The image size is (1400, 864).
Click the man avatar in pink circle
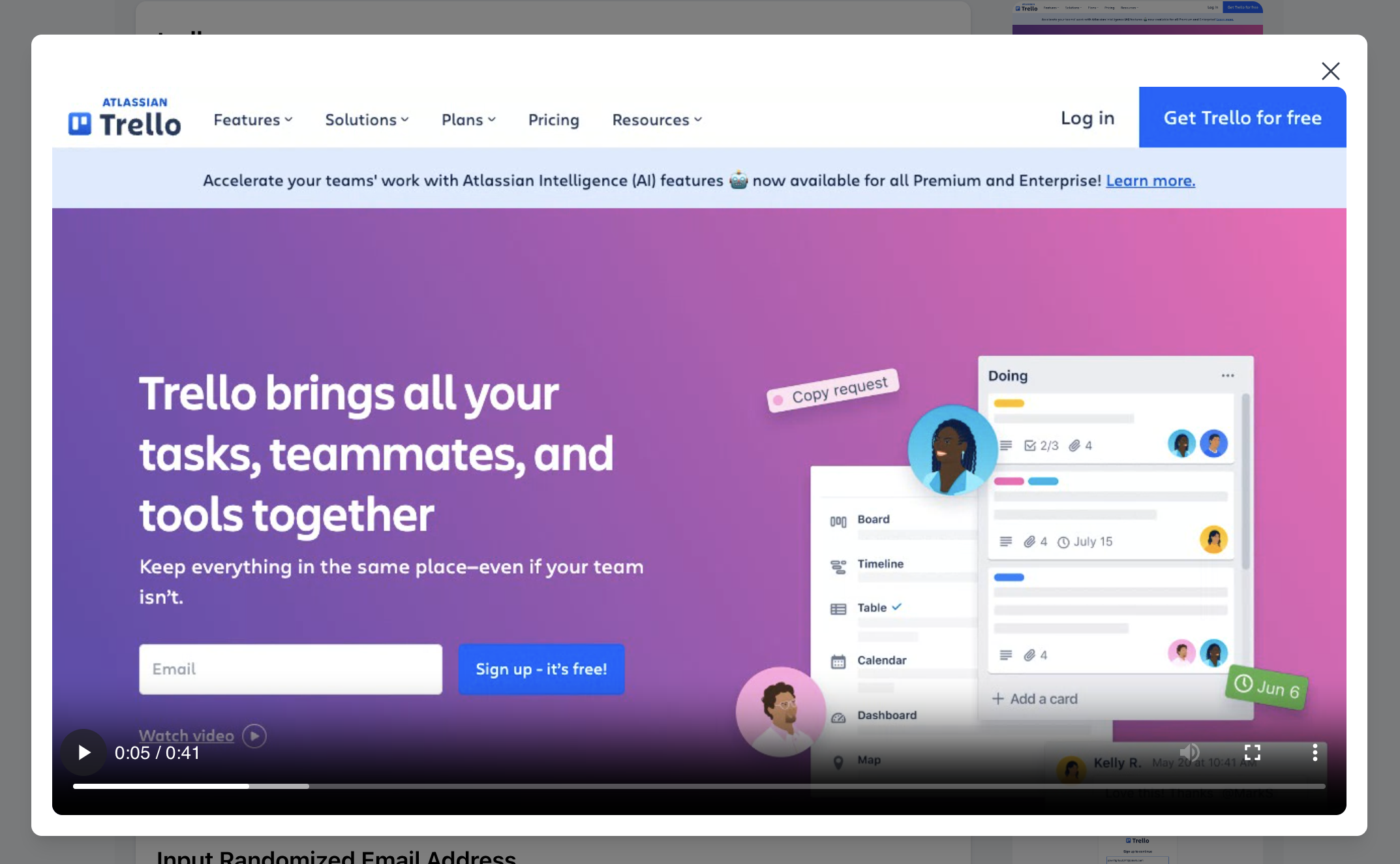click(780, 712)
